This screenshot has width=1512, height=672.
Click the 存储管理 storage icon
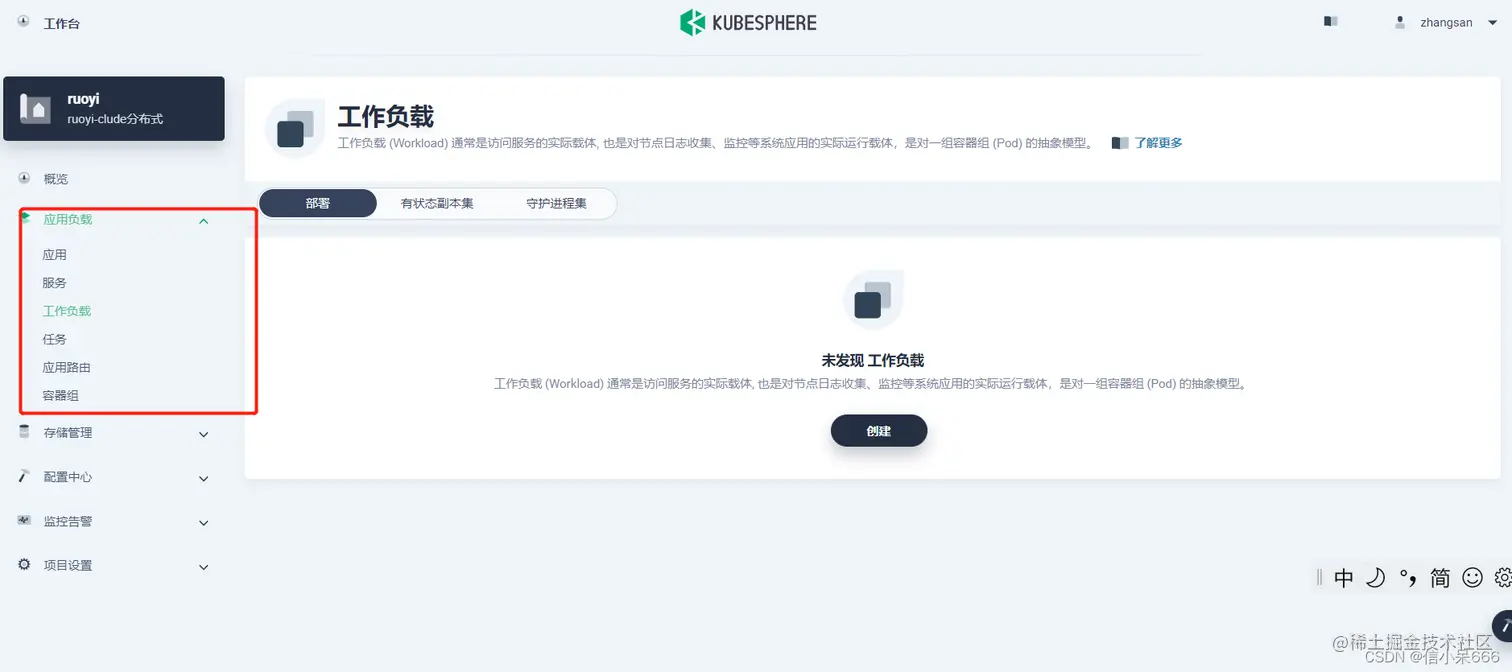[x=23, y=433]
